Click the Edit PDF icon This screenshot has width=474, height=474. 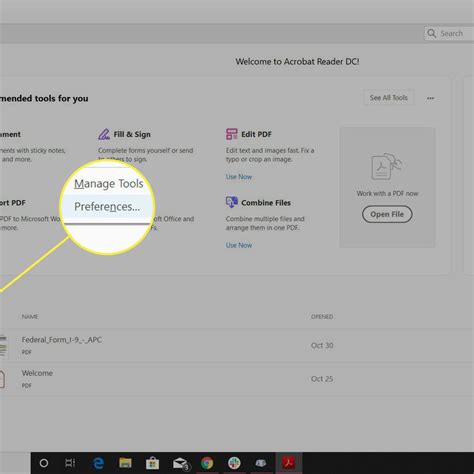coord(232,134)
